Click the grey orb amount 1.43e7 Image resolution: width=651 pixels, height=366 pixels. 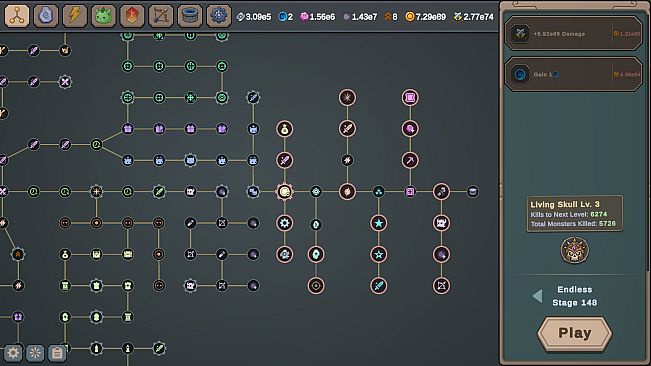pos(360,17)
